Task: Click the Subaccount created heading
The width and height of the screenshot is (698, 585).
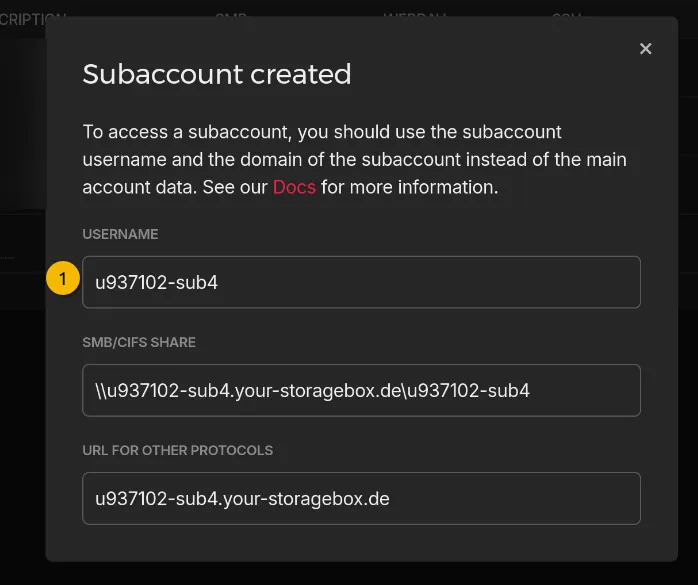Action: 217,74
